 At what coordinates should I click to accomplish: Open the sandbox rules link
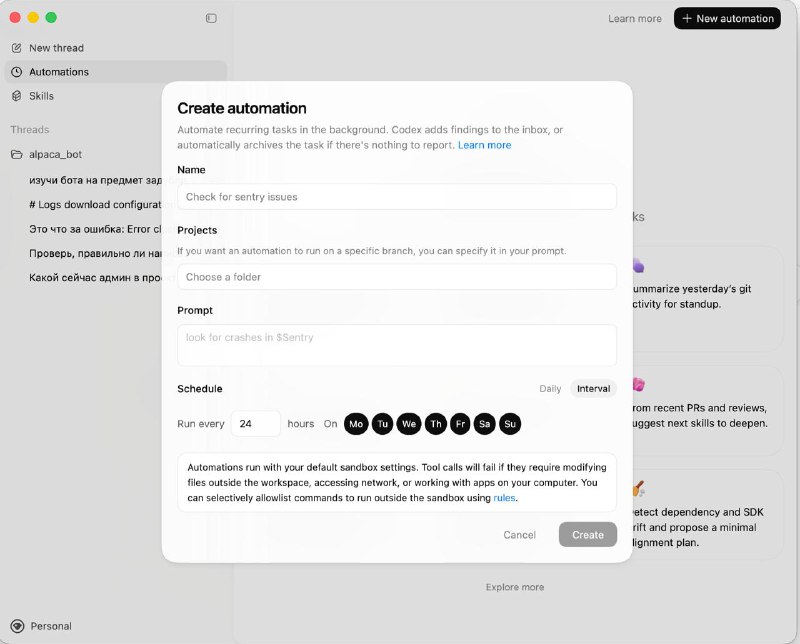click(504, 497)
